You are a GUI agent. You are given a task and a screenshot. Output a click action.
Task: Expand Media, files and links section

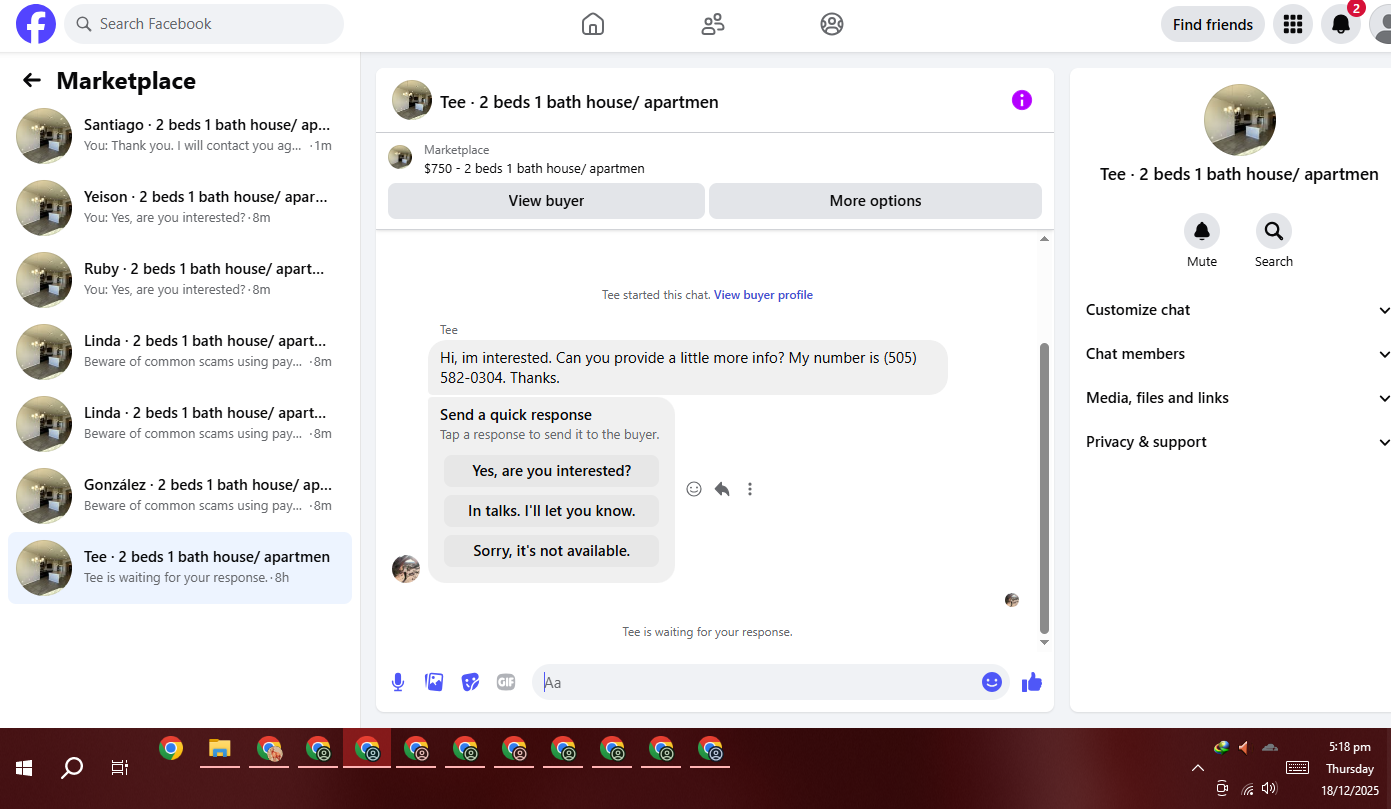(x=1237, y=398)
